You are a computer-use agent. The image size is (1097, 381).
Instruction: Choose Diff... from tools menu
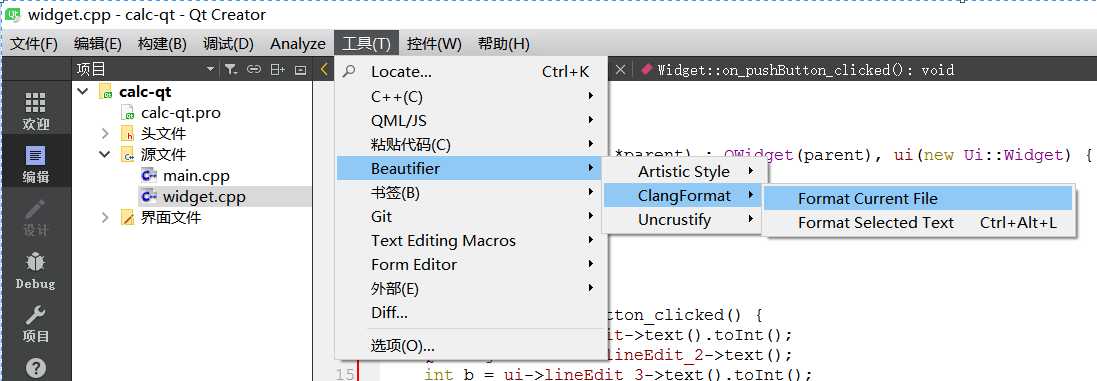point(472,312)
